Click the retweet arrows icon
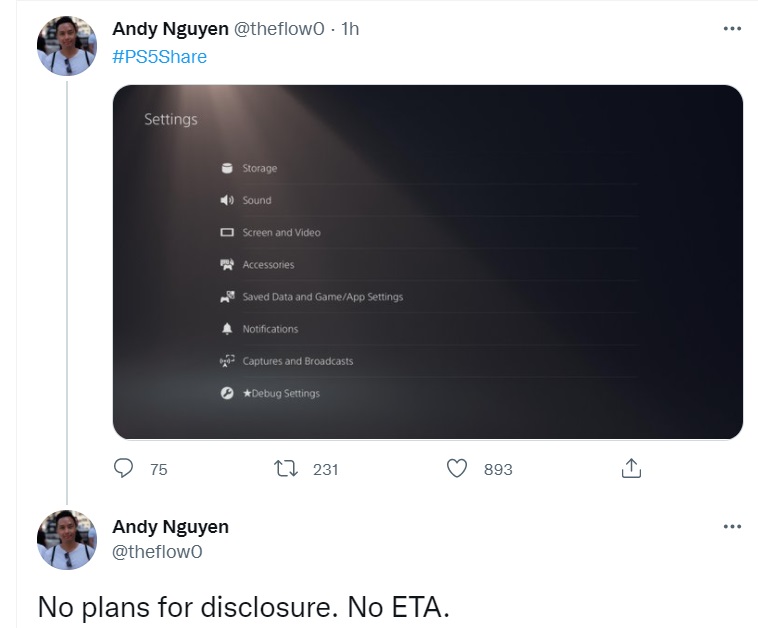This screenshot has height=628, width=758. pyautogui.click(x=286, y=468)
